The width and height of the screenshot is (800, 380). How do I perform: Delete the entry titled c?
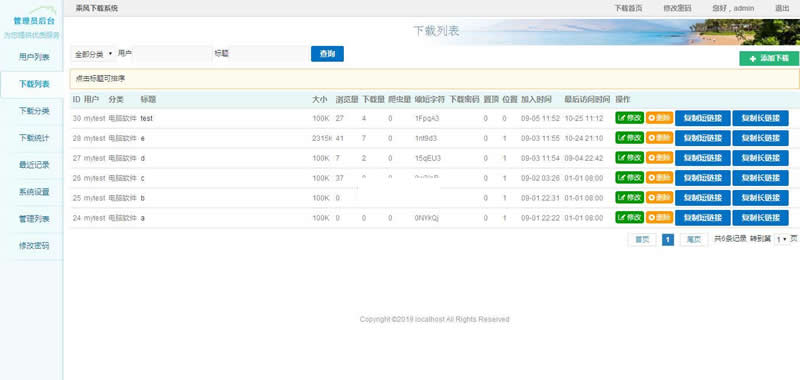(x=659, y=178)
